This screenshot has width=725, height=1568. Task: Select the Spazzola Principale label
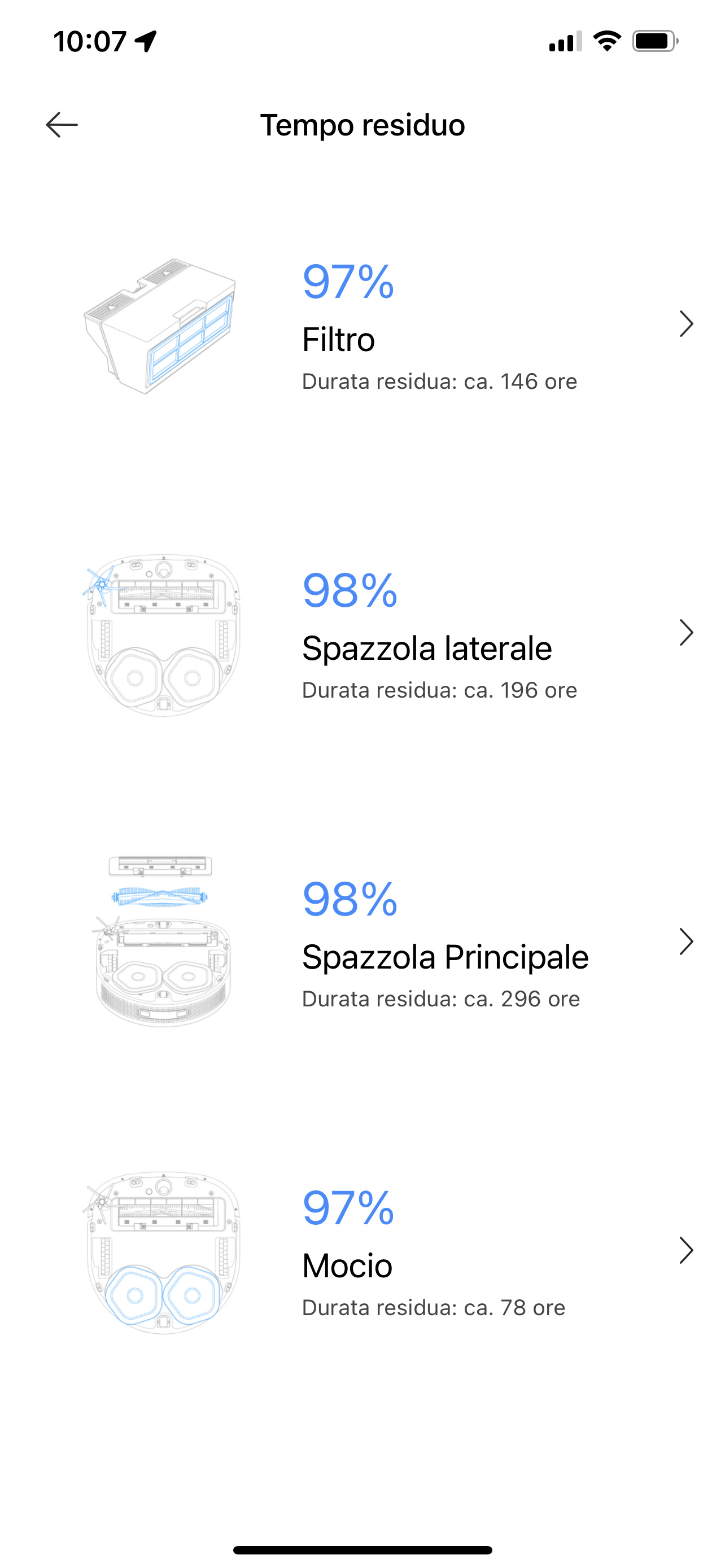(445, 957)
